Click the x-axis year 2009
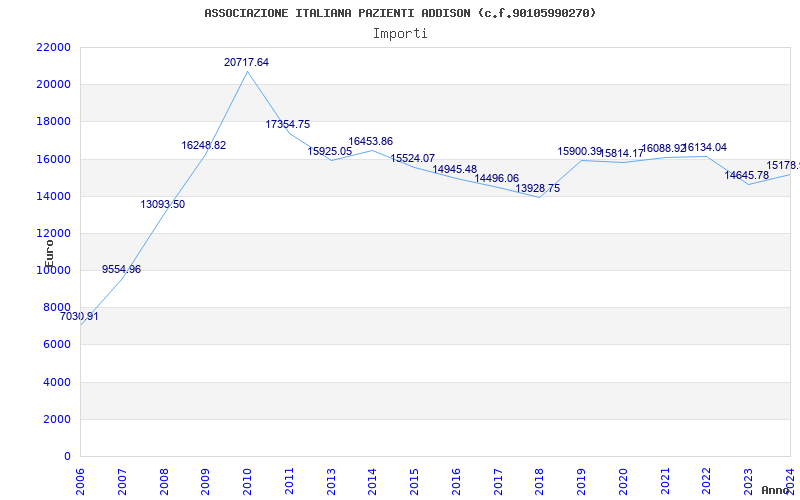Image resolution: width=800 pixels, height=500 pixels. [x=206, y=481]
